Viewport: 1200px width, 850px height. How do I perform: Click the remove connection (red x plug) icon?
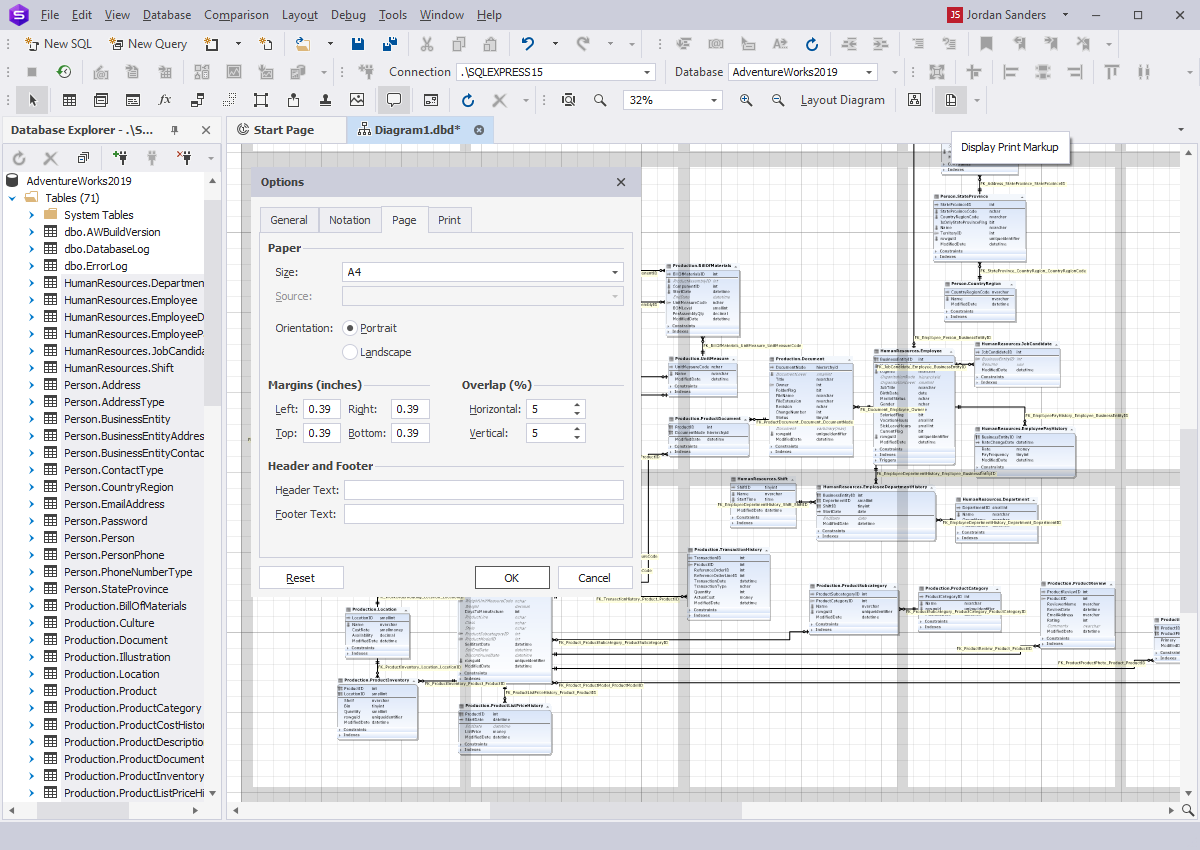pyautogui.click(x=184, y=158)
